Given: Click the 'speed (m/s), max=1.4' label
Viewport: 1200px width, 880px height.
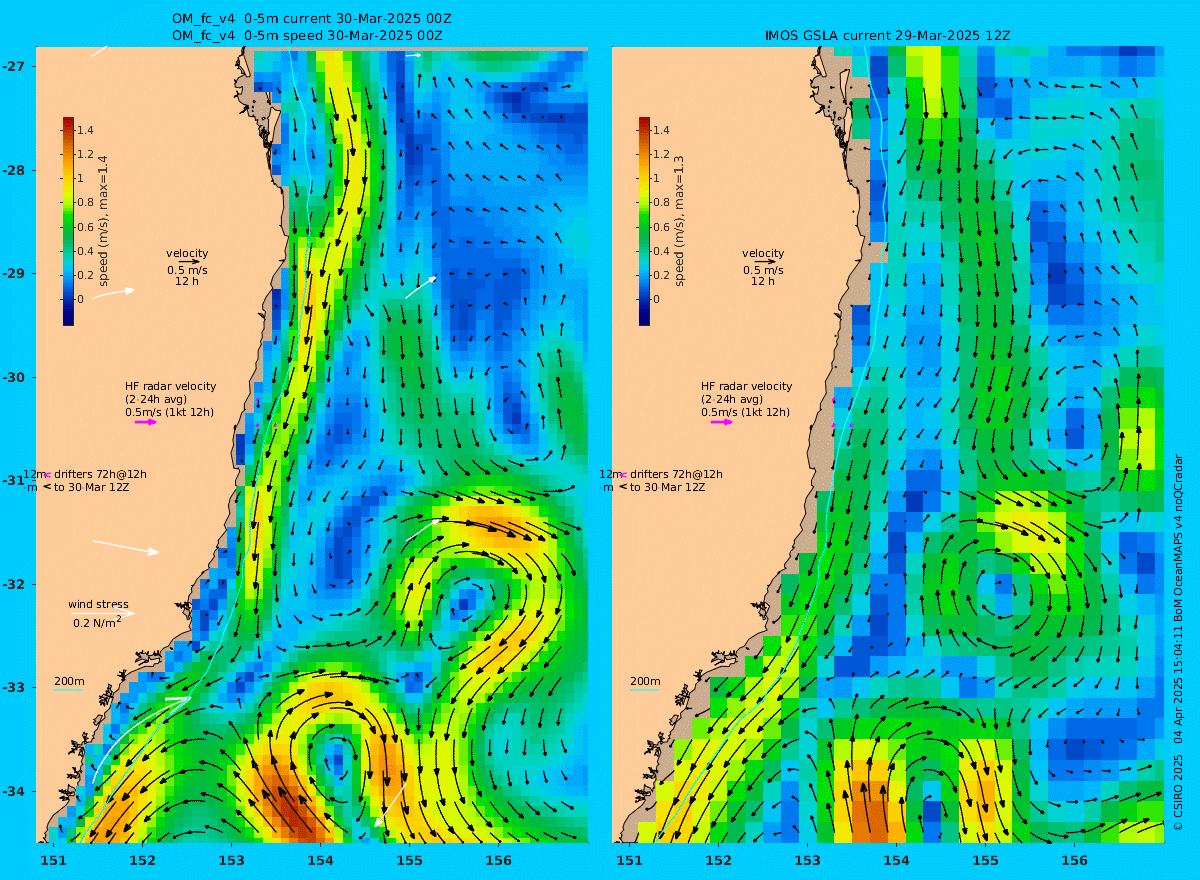Looking at the screenshot, I should click(103, 223).
